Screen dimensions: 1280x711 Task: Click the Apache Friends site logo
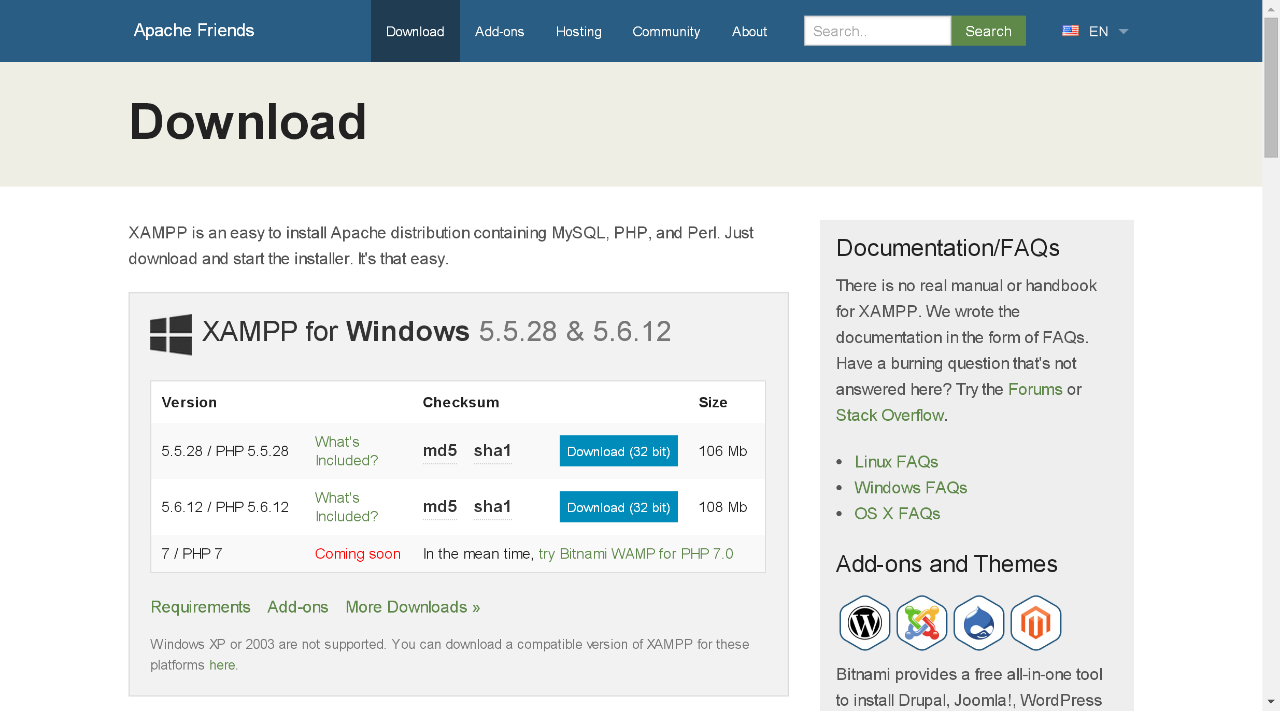coord(194,30)
